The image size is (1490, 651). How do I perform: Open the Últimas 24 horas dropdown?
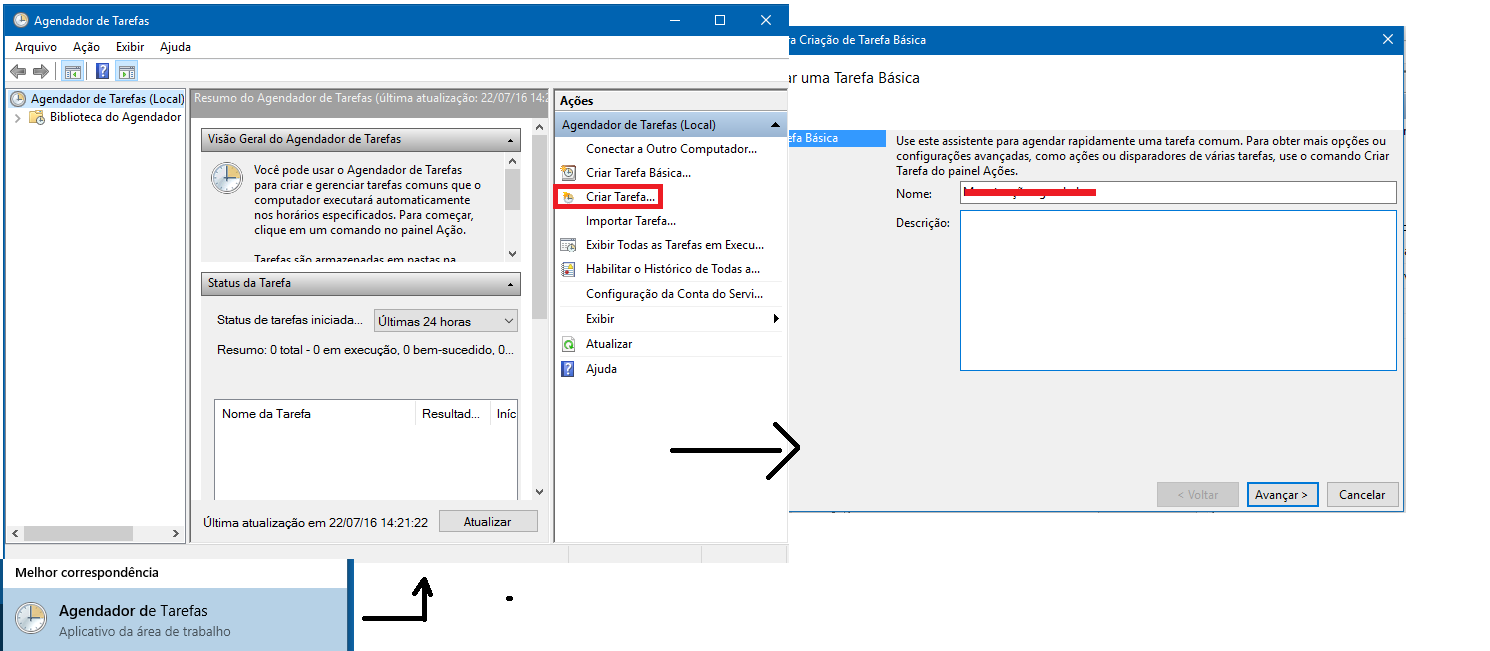pyautogui.click(x=445, y=321)
